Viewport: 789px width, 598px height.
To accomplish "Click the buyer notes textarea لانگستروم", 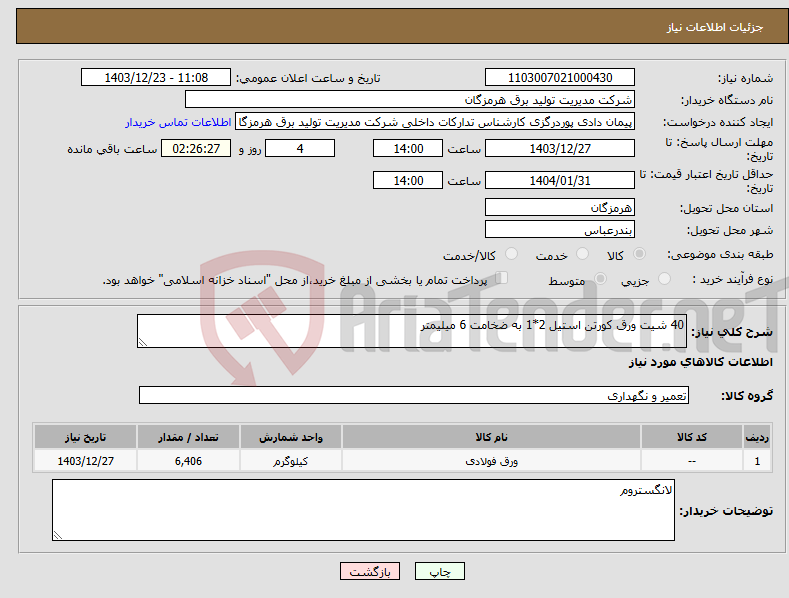I will coord(363,510).
